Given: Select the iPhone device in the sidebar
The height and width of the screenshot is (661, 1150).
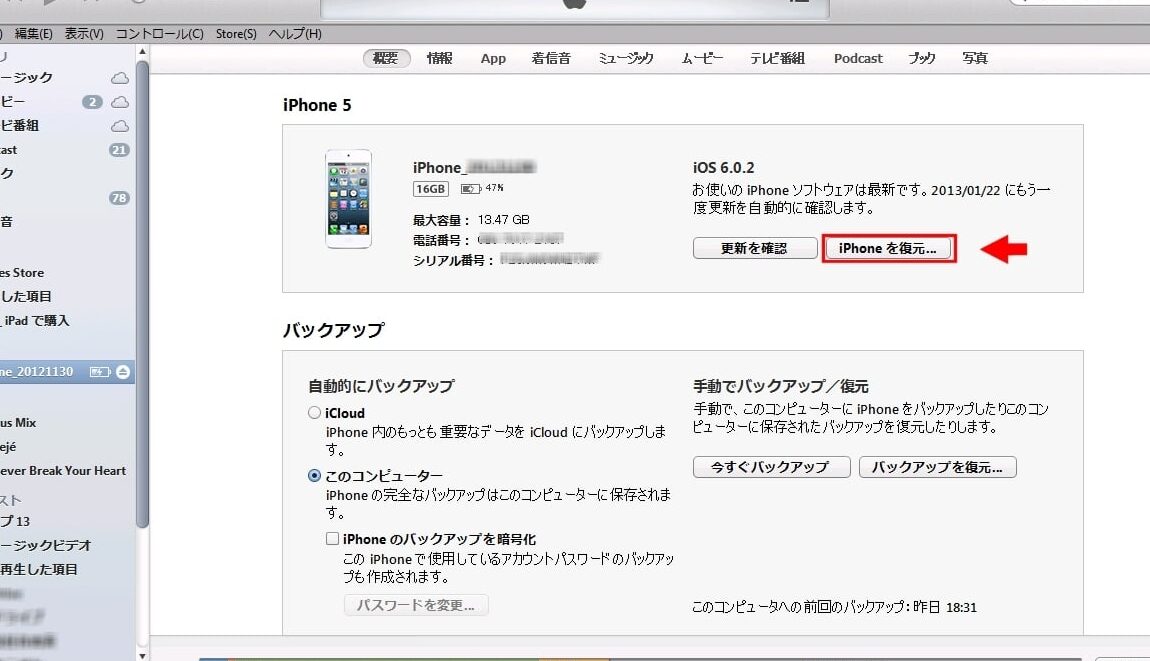Looking at the screenshot, I should [67, 372].
